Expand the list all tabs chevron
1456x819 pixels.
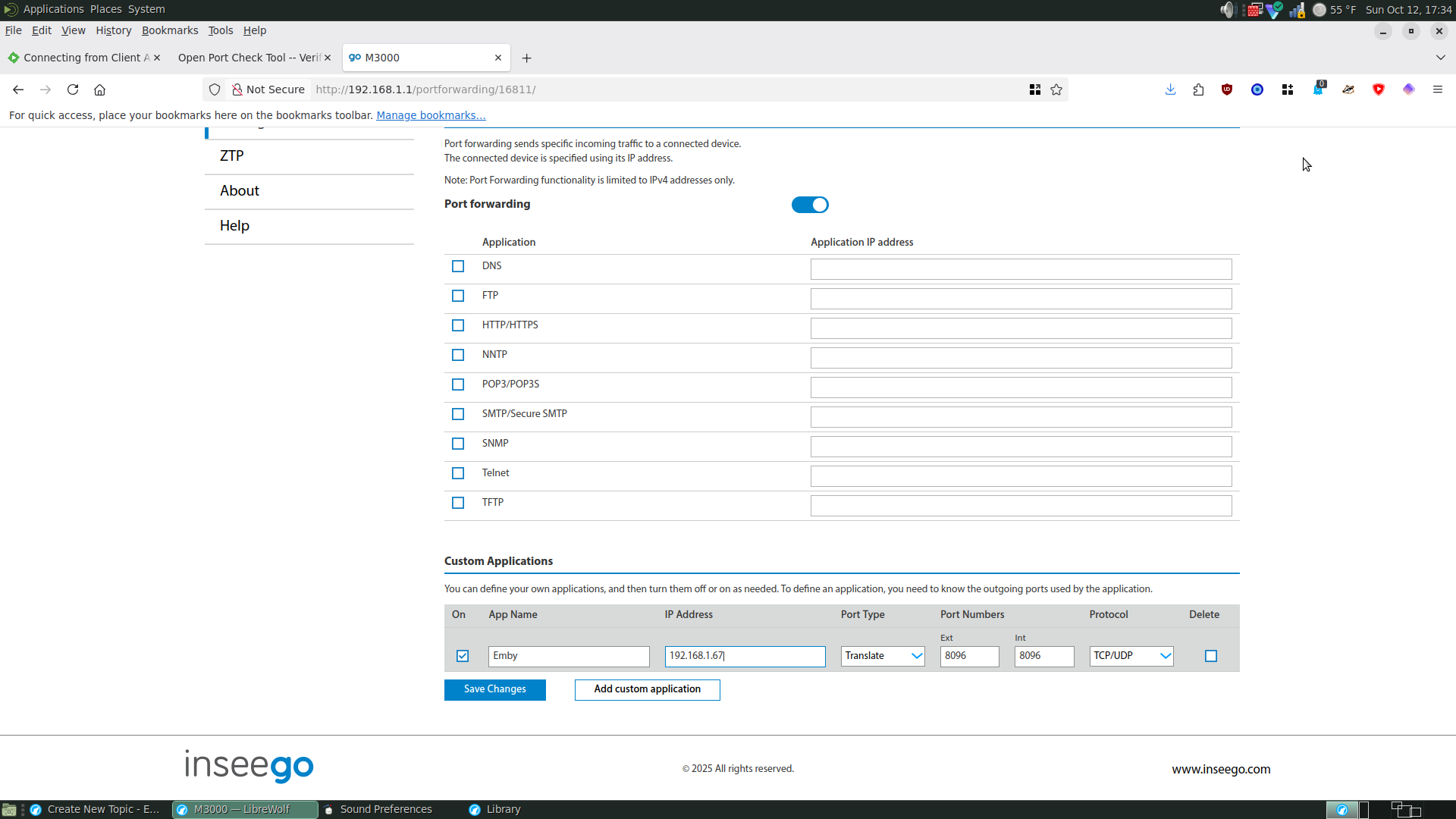pos(1440,58)
